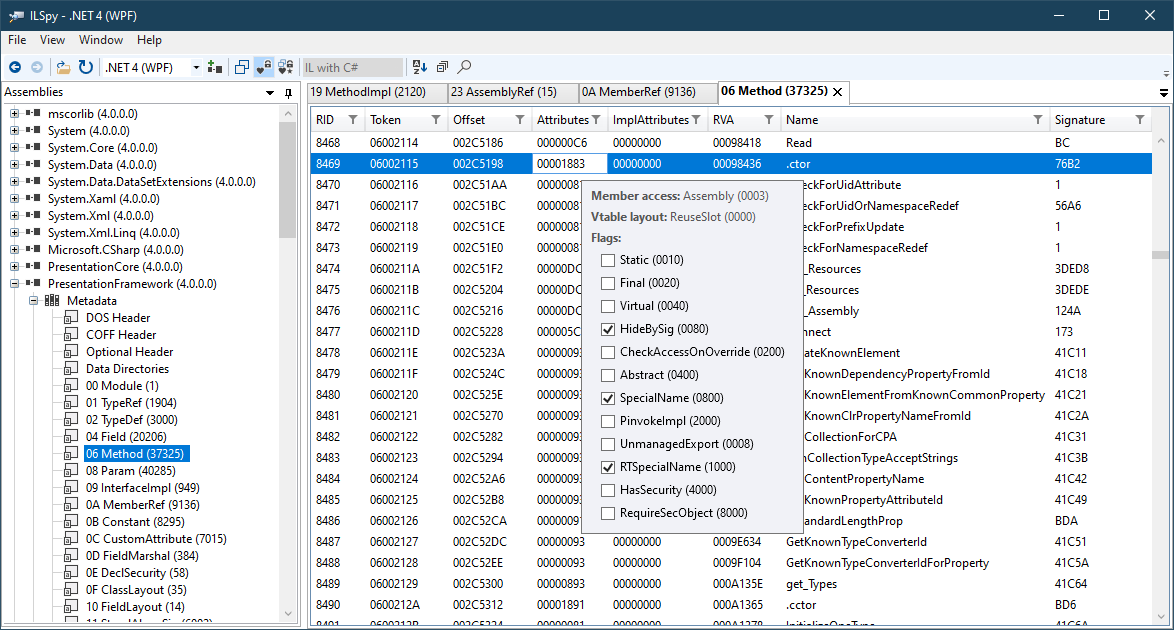The image size is (1174, 630).
Task: Switch to the 0A MemberRef (9136) tab
Action: (639, 92)
